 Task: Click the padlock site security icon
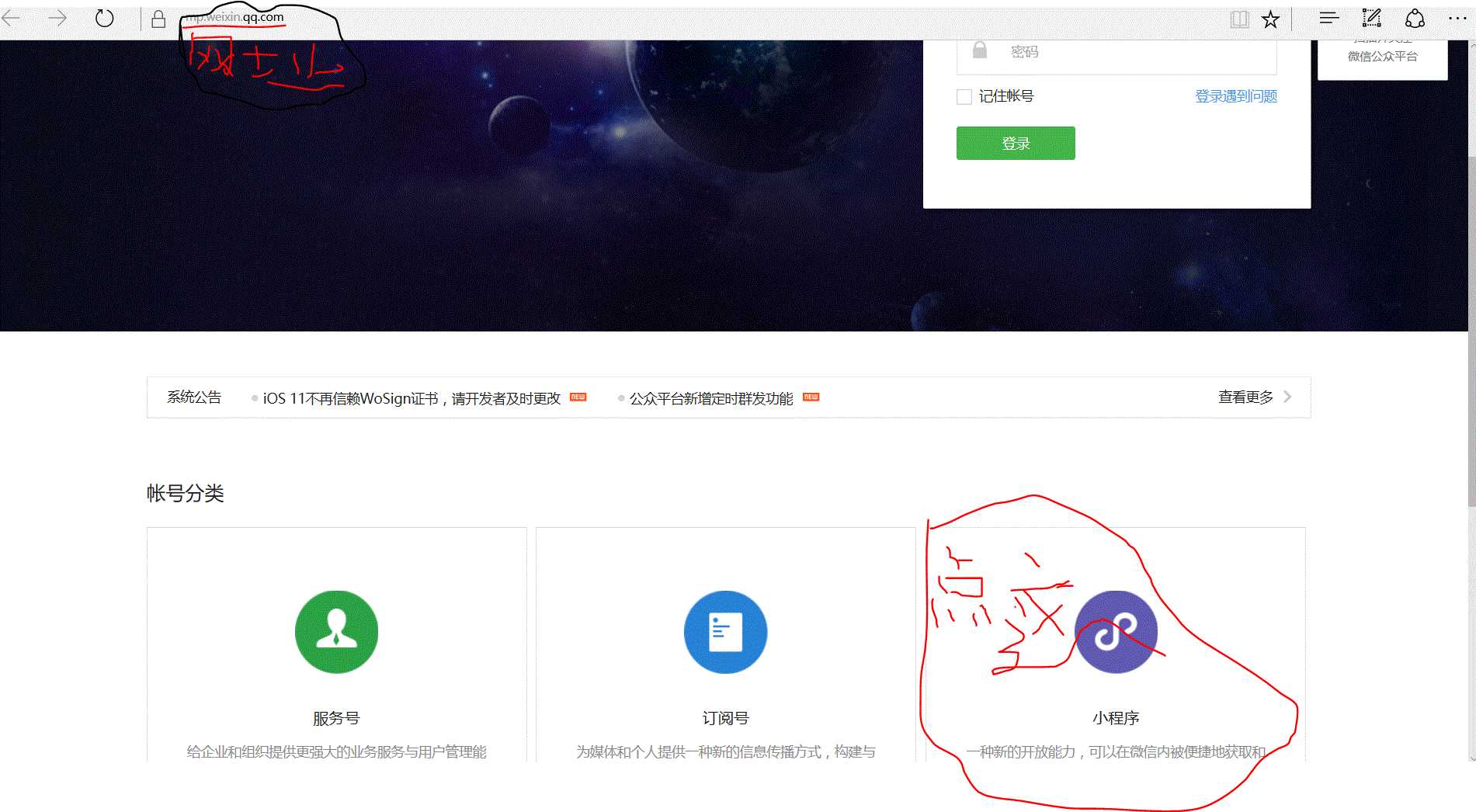click(158, 19)
